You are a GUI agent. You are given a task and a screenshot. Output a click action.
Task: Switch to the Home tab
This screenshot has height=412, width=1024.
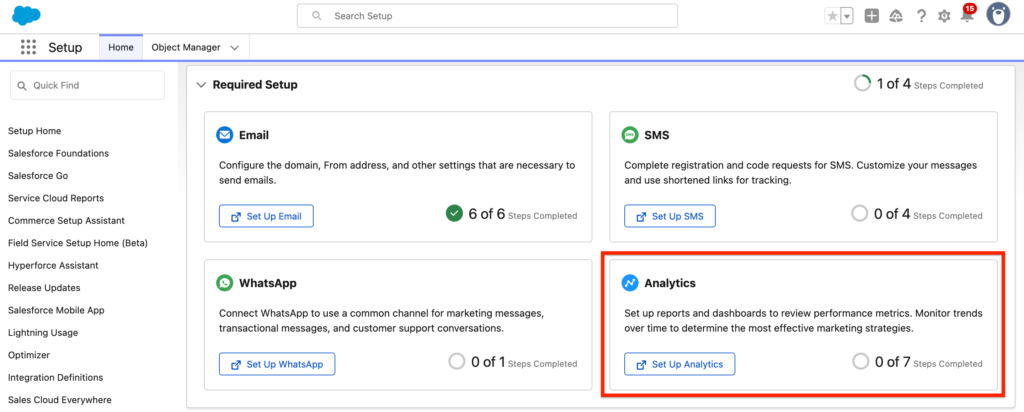[x=120, y=47]
